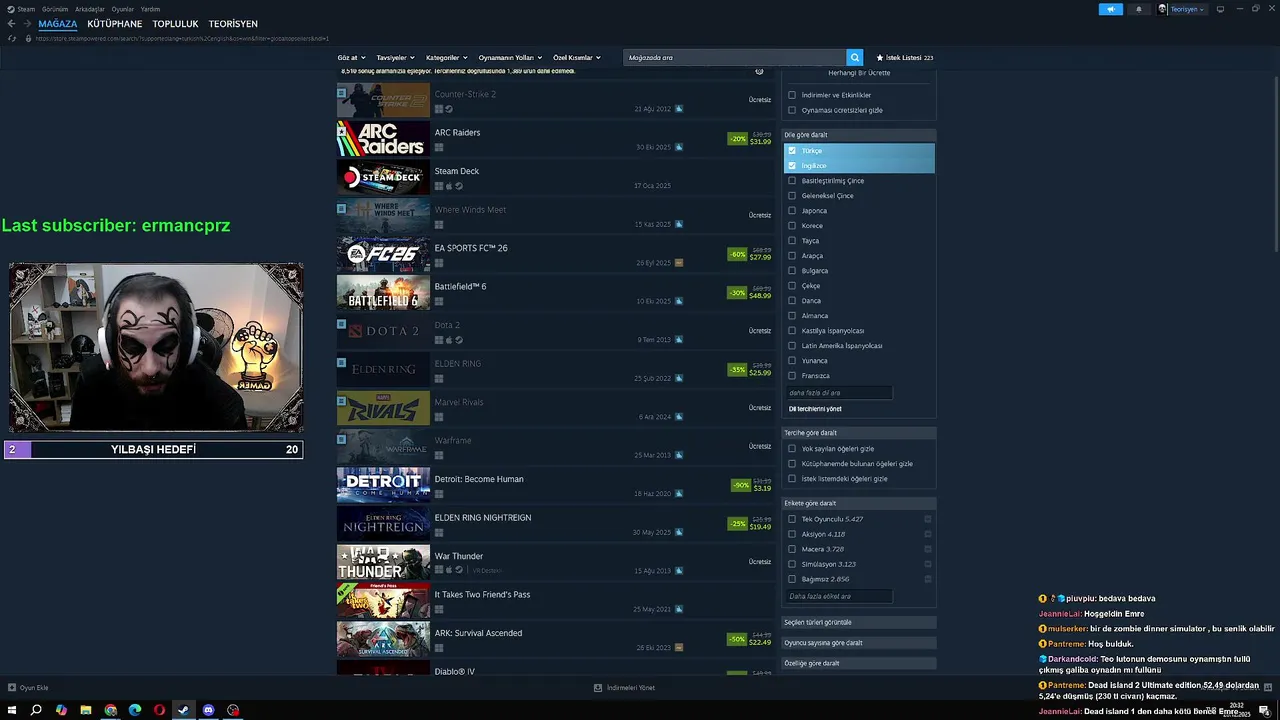Screen dimensions: 1280x720
Task: Open Steam announcements megaphone button
Action: click(x=1111, y=9)
